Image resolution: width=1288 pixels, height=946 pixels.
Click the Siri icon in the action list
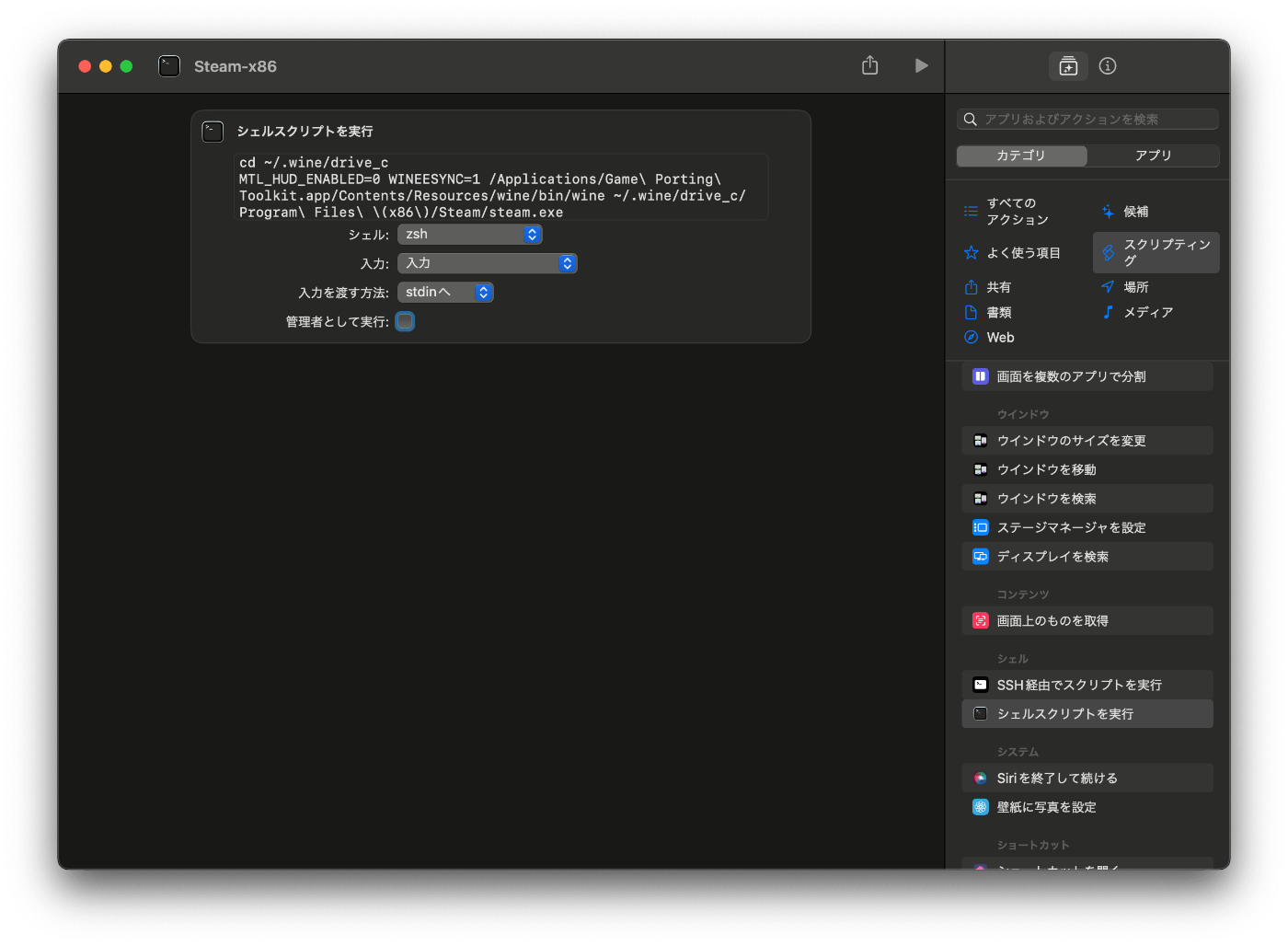[981, 779]
